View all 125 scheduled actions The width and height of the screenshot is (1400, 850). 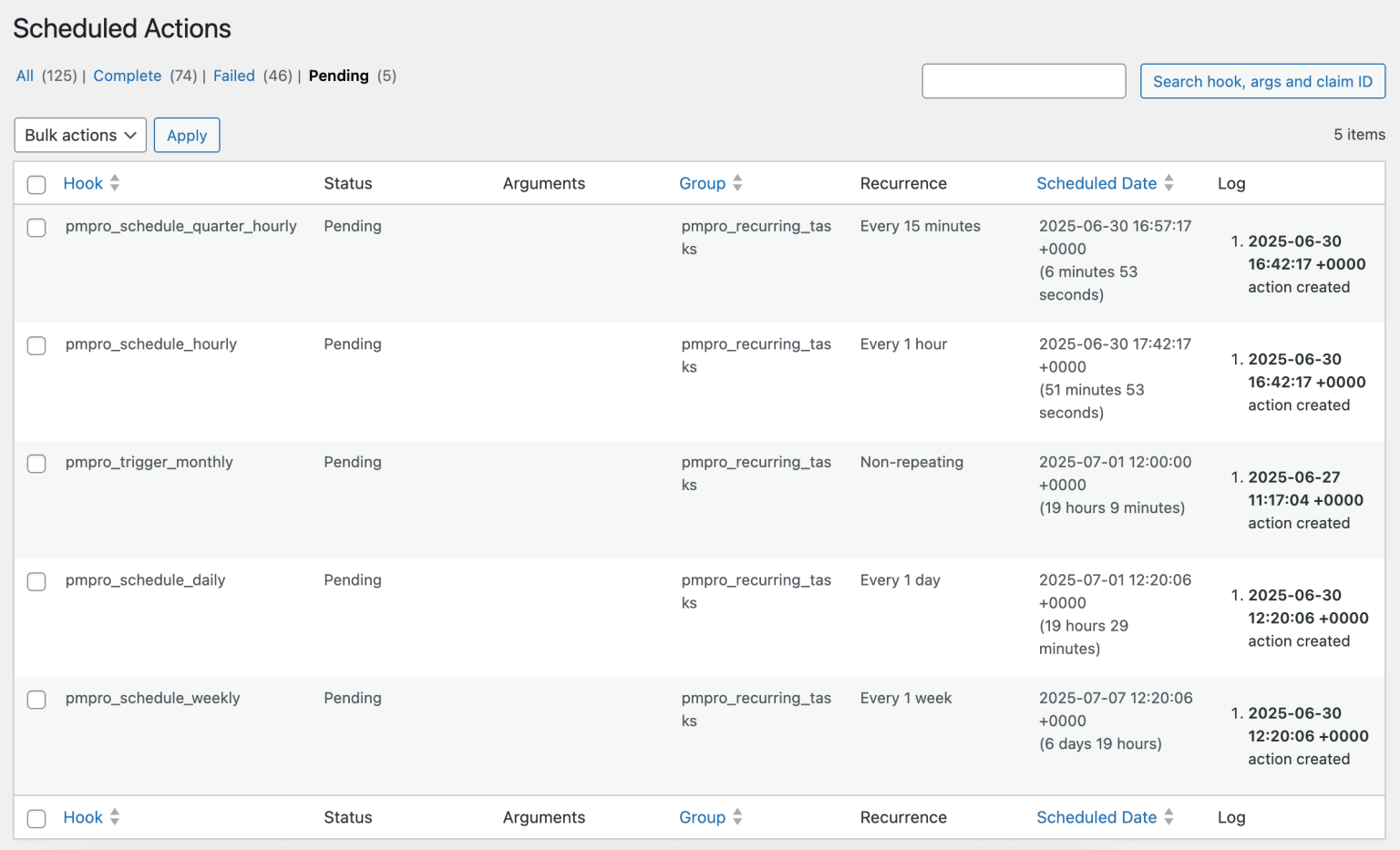tap(25, 76)
